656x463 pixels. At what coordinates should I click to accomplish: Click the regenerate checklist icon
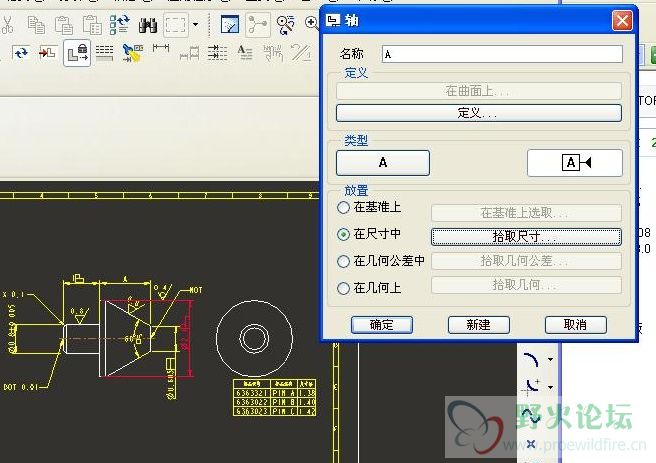pyautogui.click(x=120, y=25)
